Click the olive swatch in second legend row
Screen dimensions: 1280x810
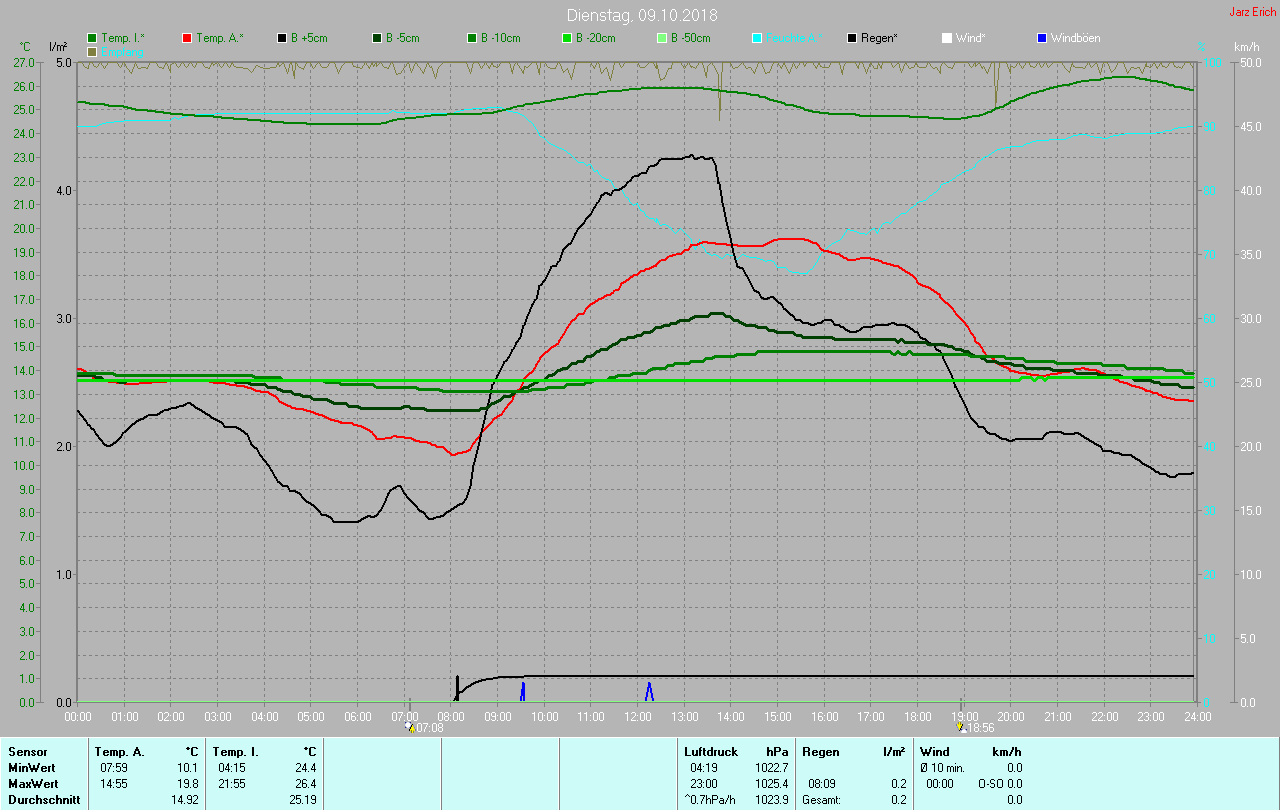point(93,51)
